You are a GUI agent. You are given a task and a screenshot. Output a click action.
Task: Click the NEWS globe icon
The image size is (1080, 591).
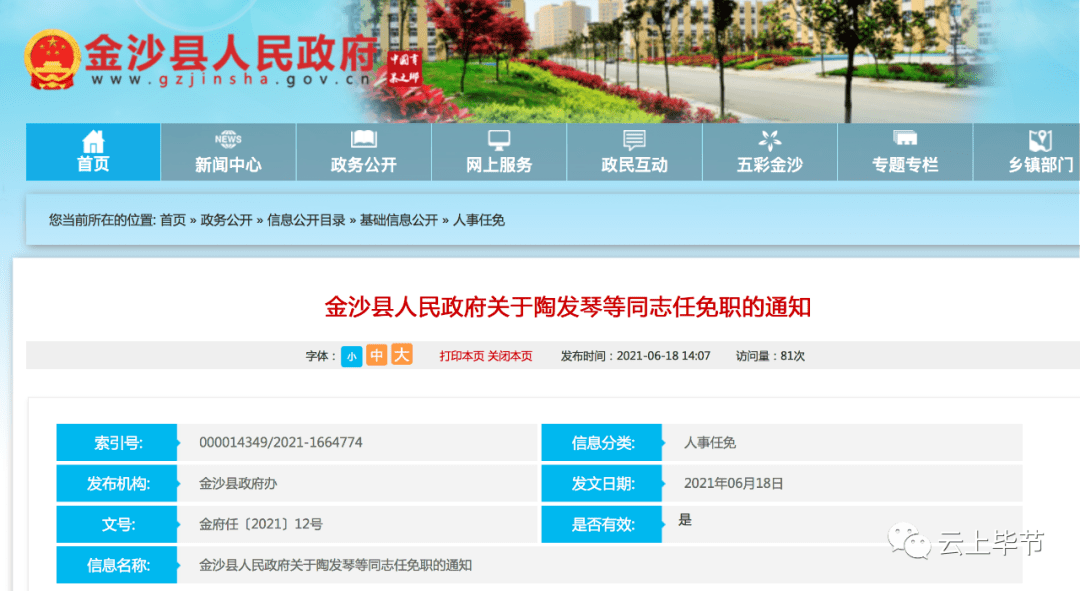pyautogui.click(x=228, y=139)
